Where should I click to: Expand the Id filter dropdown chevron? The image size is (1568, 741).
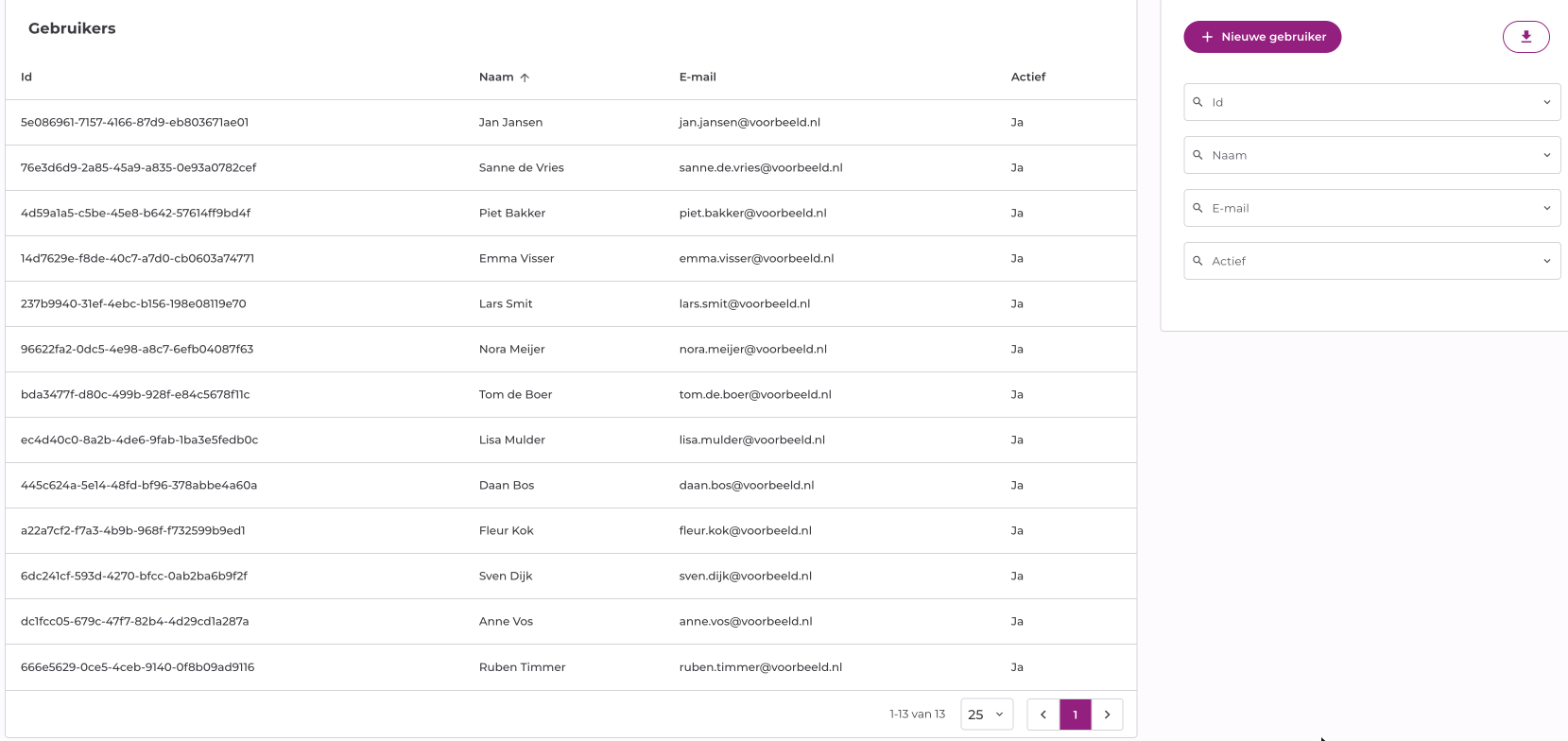(x=1546, y=102)
